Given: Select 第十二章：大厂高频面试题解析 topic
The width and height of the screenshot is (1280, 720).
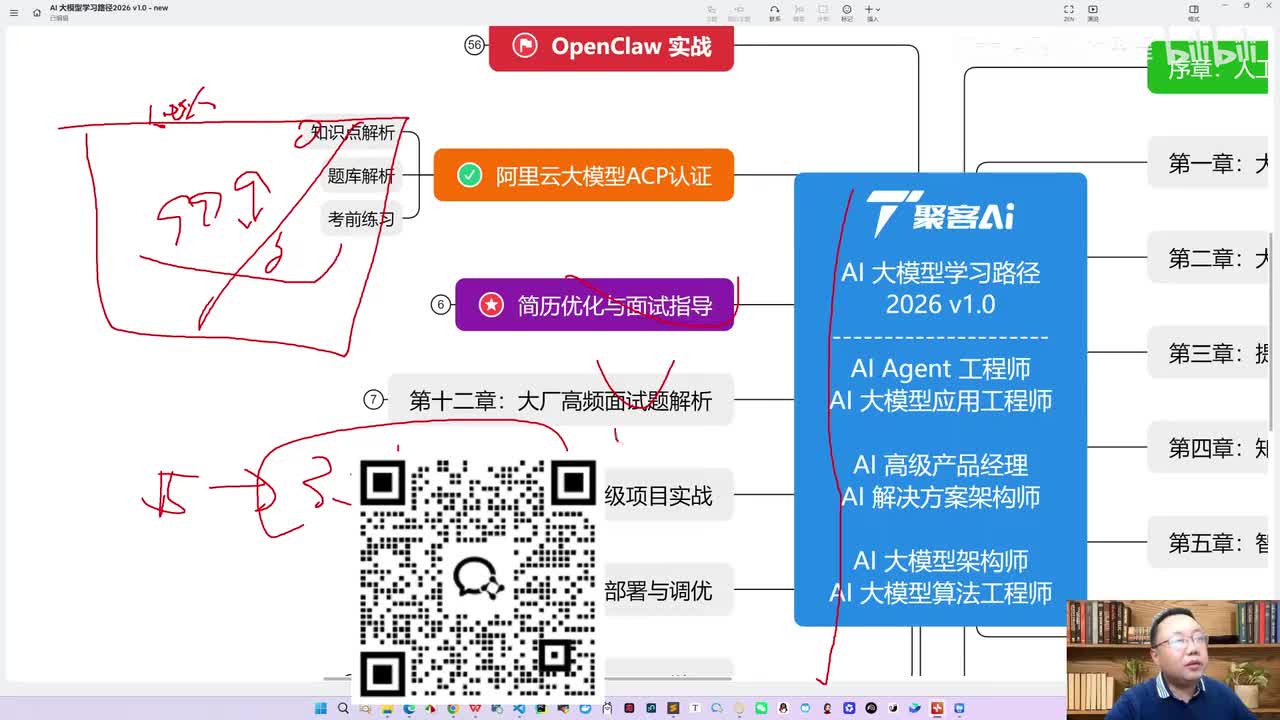Looking at the screenshot, I should coord(561,400).
